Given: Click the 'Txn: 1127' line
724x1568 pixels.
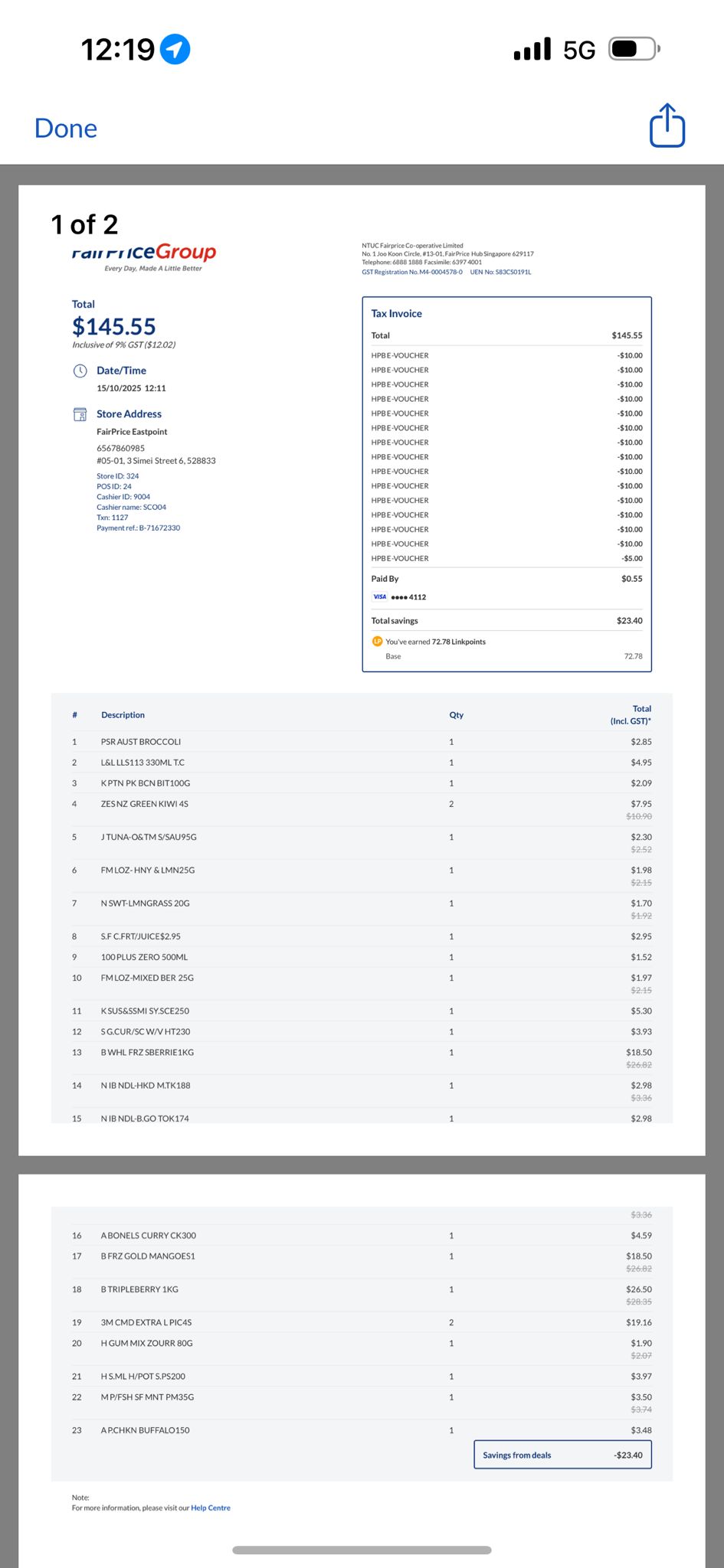Looking at the screenshot, I should 113,518.
